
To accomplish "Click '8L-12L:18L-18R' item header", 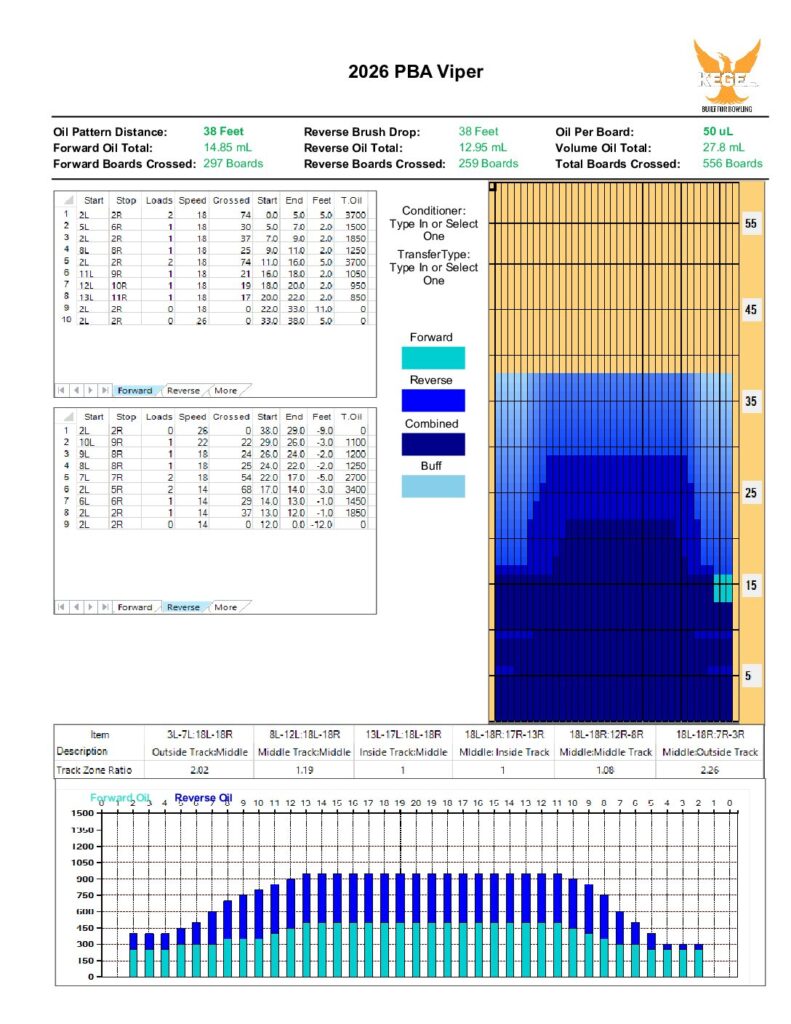I will click(304, 735).
